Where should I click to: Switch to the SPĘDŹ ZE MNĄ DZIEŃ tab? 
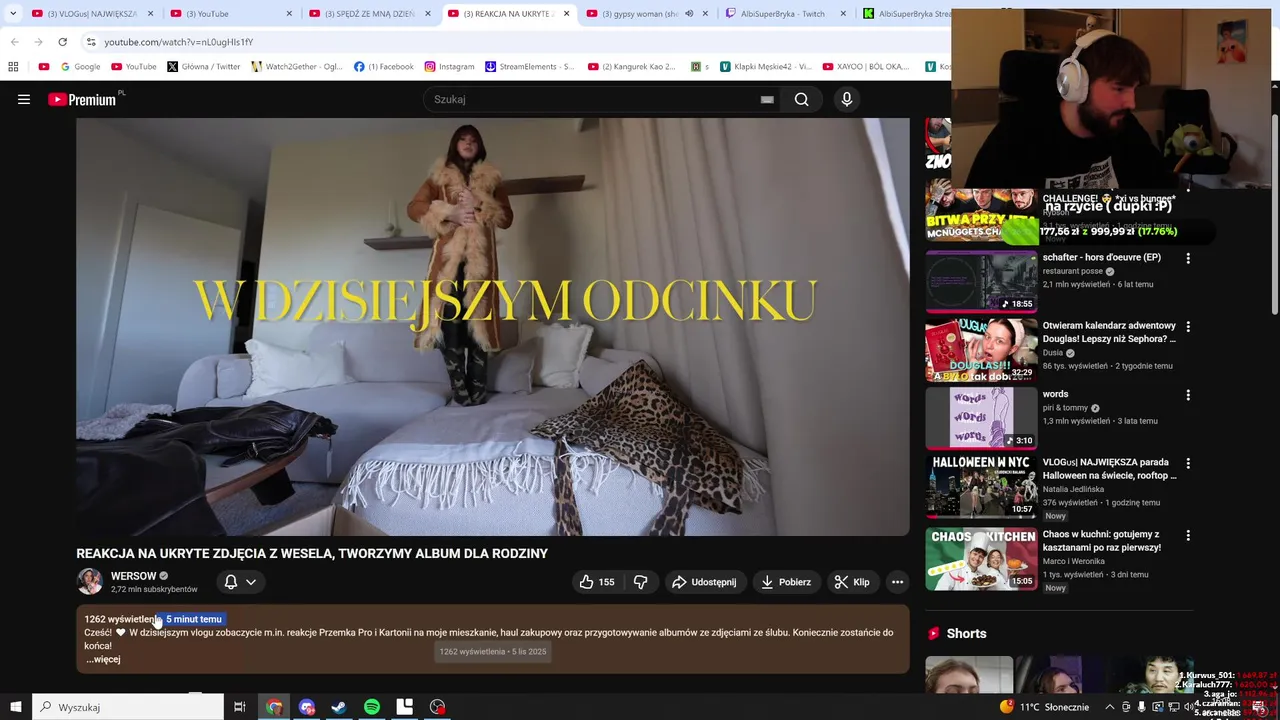pyautogui.click(x=369, y=14)
